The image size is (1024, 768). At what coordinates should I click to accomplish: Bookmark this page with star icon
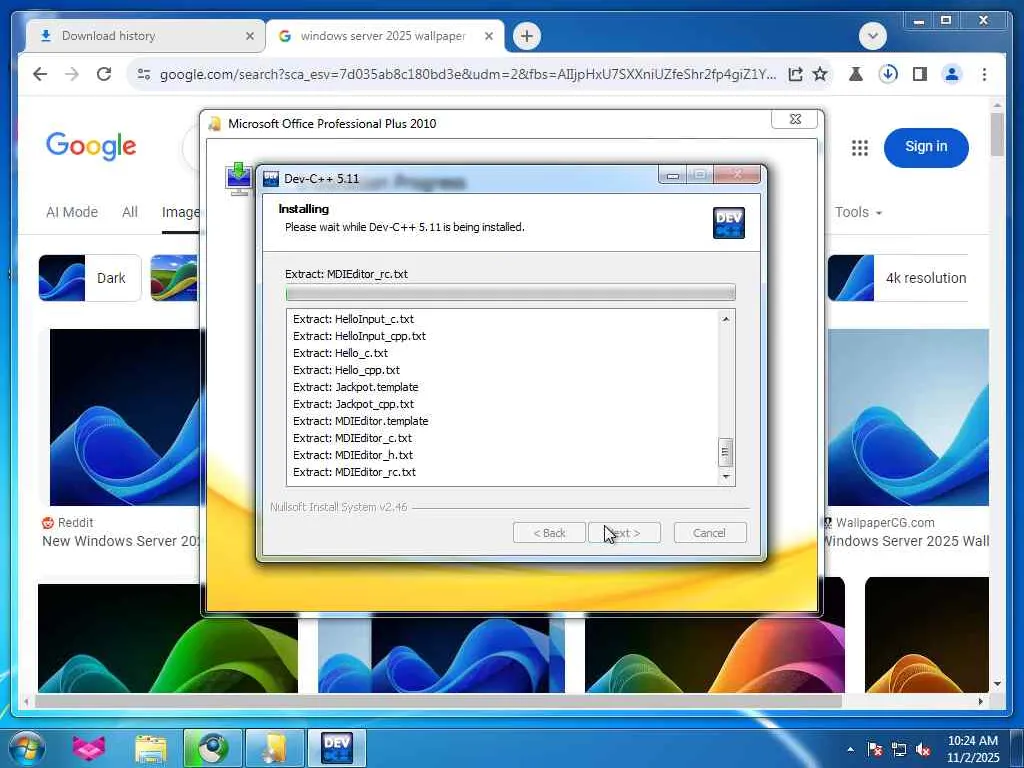820,74
